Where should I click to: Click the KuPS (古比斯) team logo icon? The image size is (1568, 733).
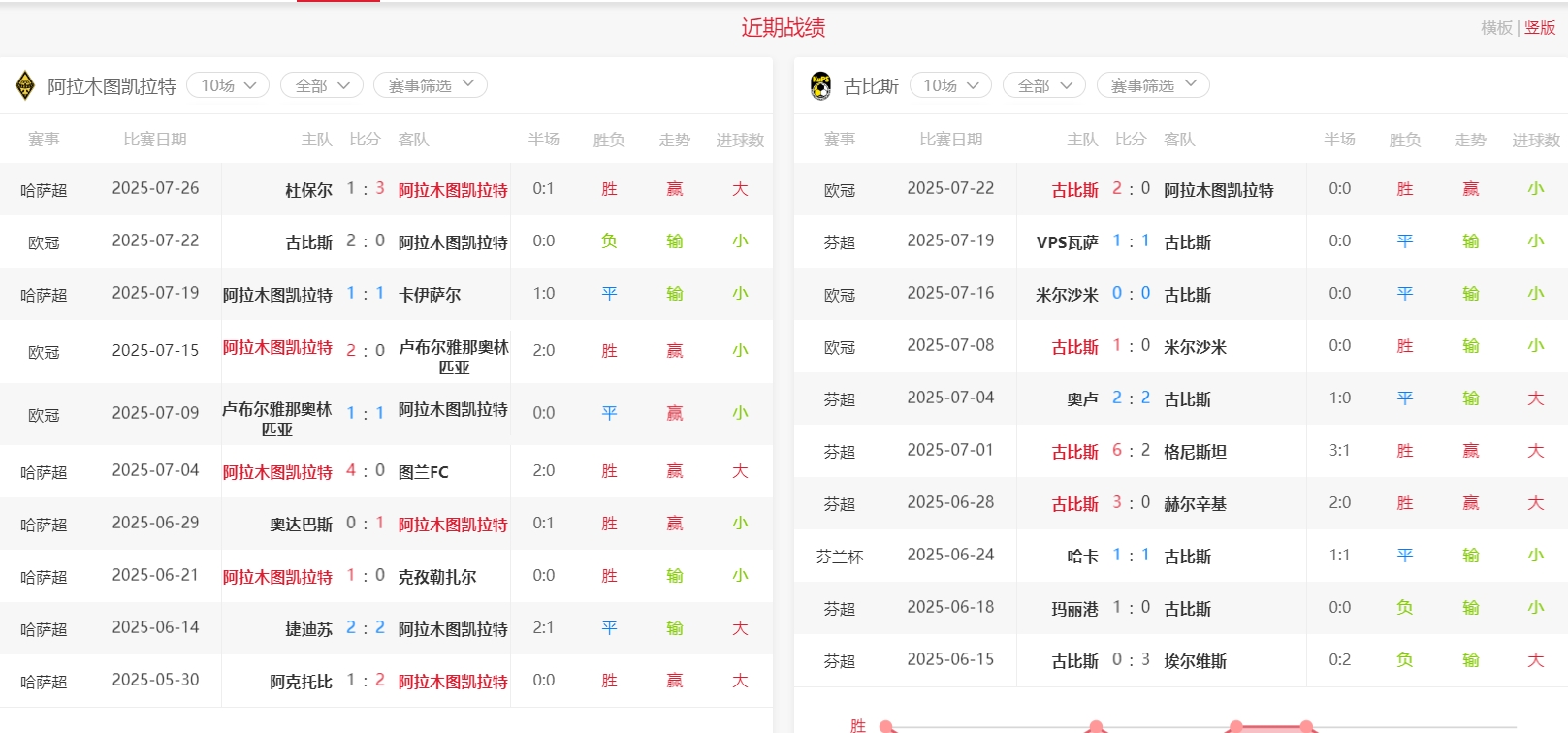(820, 85)
